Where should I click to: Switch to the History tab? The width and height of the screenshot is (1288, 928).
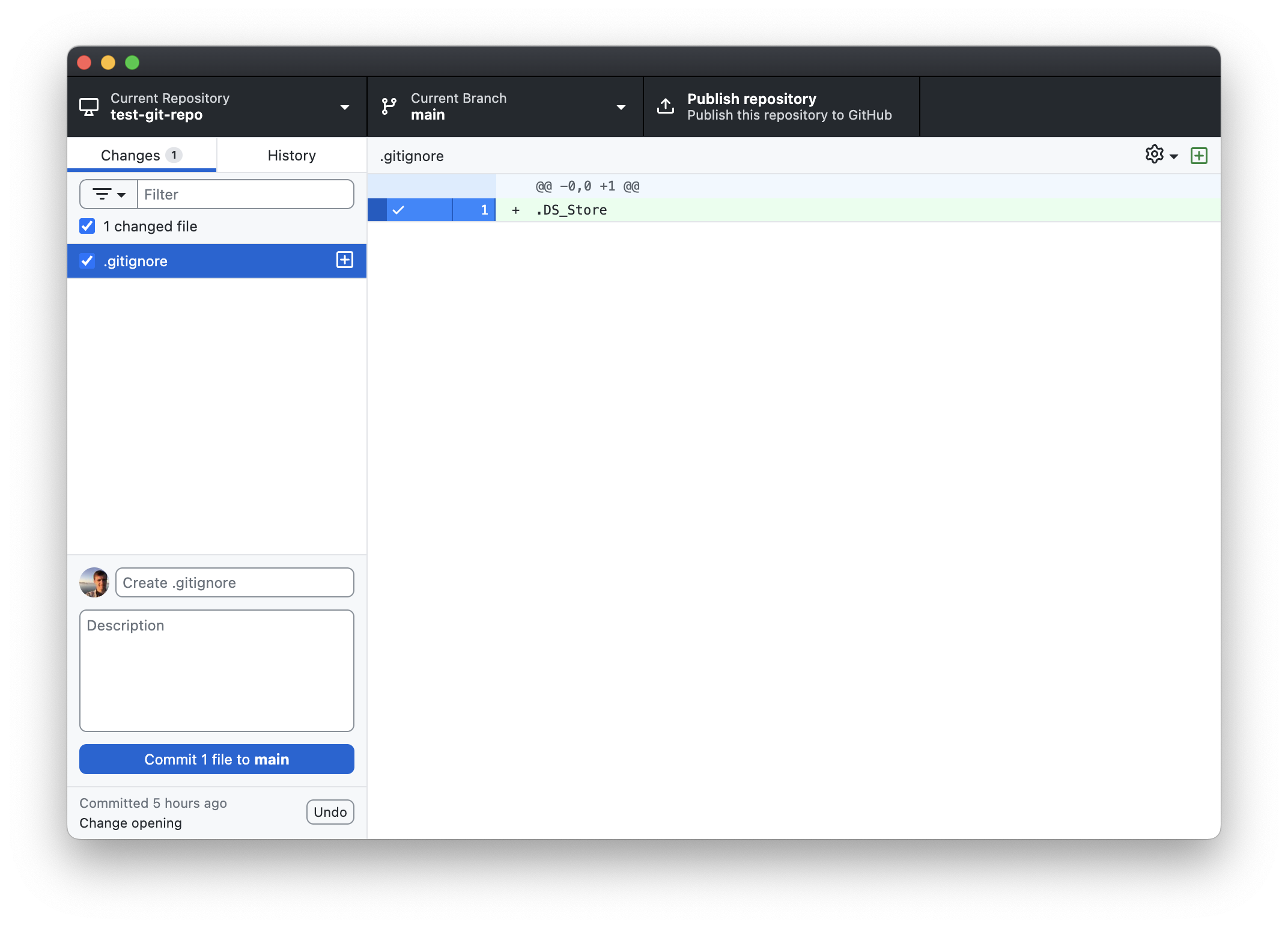coord(292,156)
